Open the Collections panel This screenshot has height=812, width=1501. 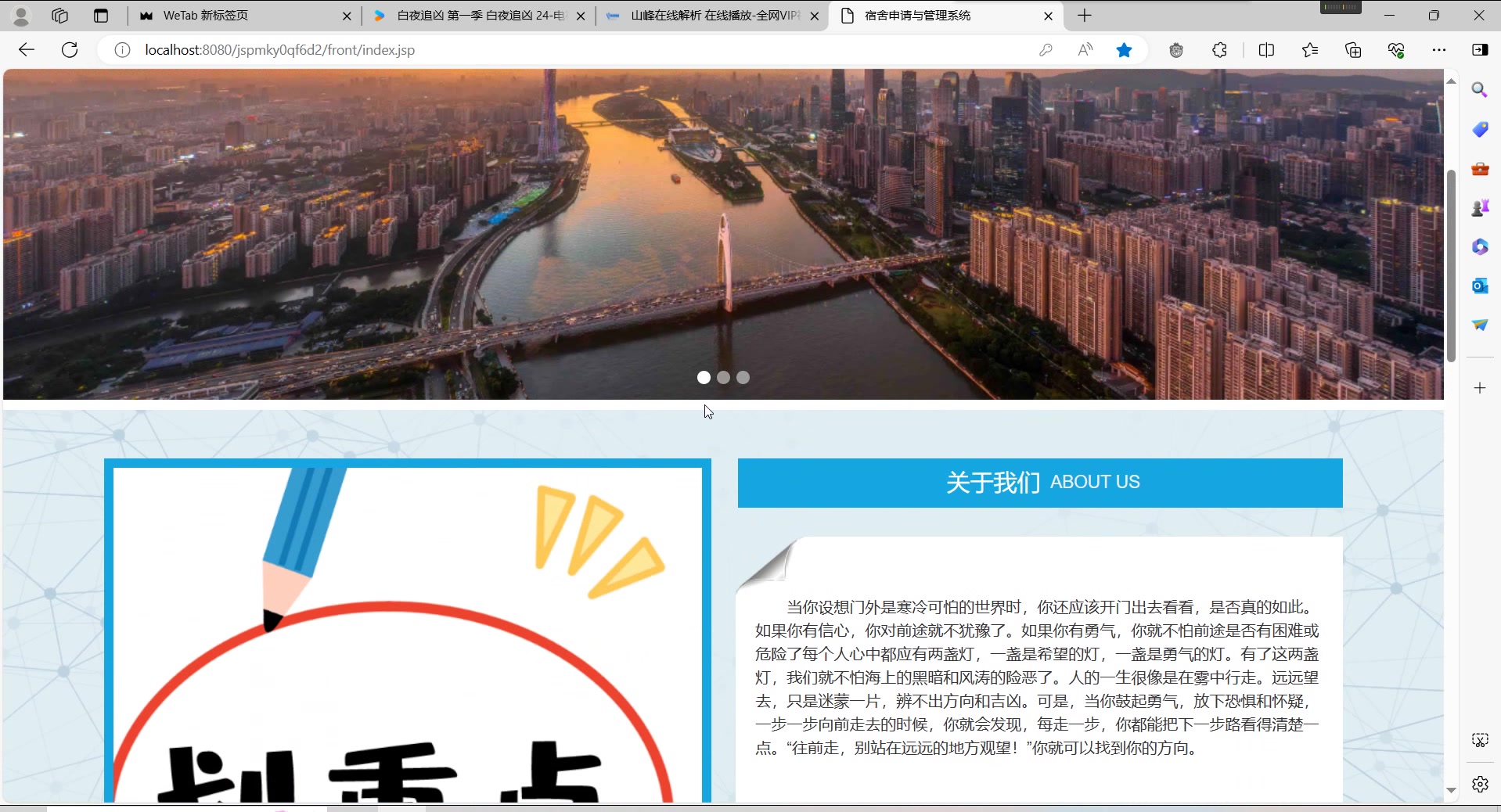point(1353,50)
